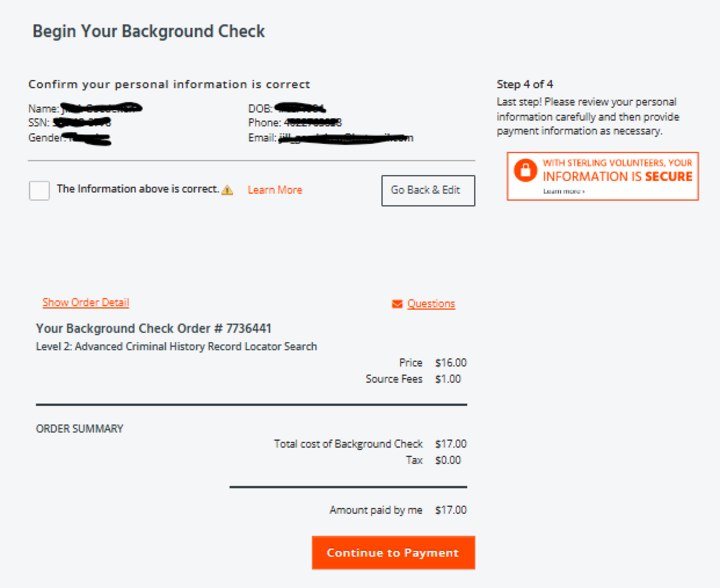
Task: Click the lock icon in the secure badge
Action: [x=525, y=170]
